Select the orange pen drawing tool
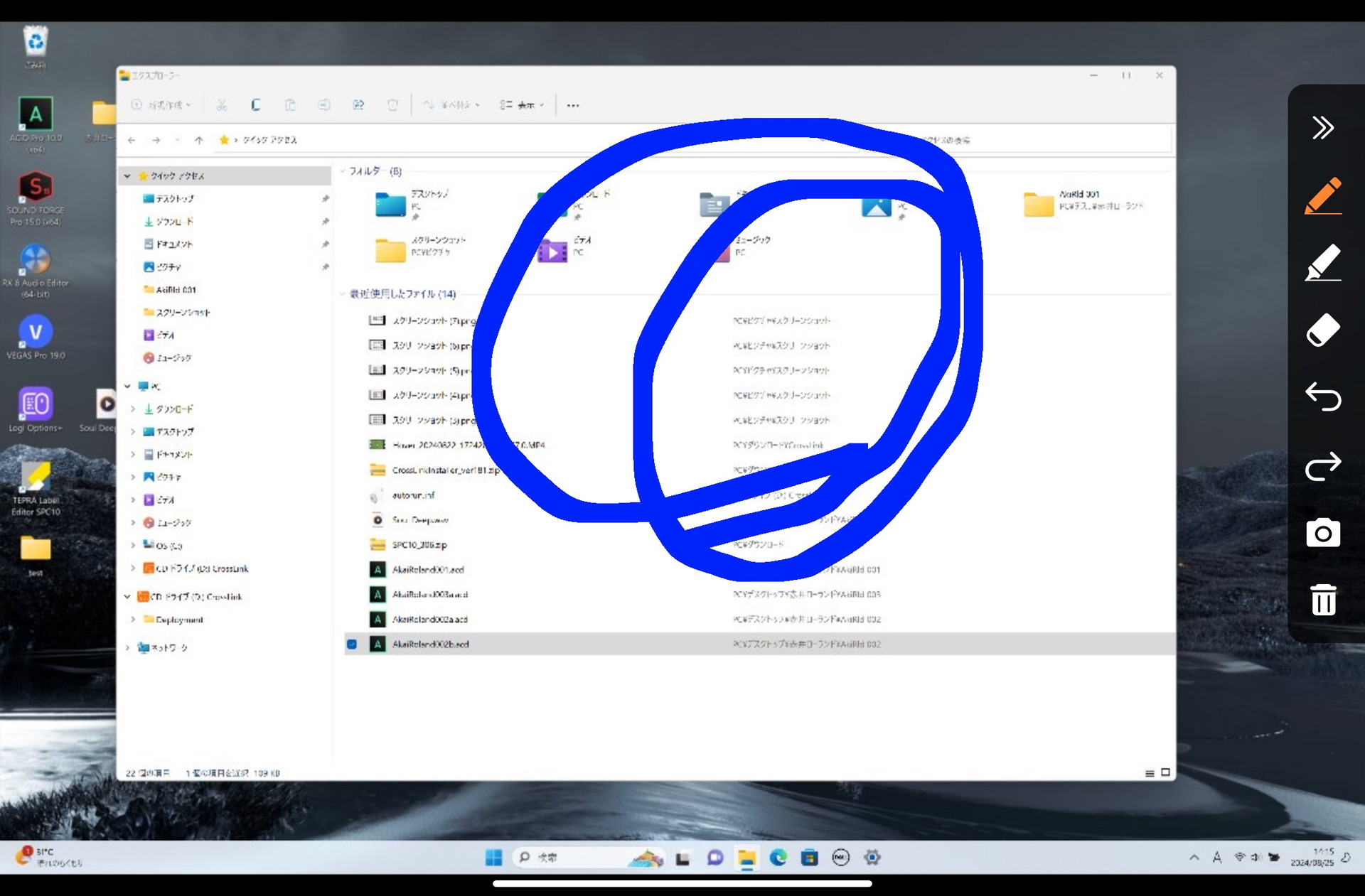Image resolution: width=1365 pixels, height=896 pixels. (x=1322, y=195)
